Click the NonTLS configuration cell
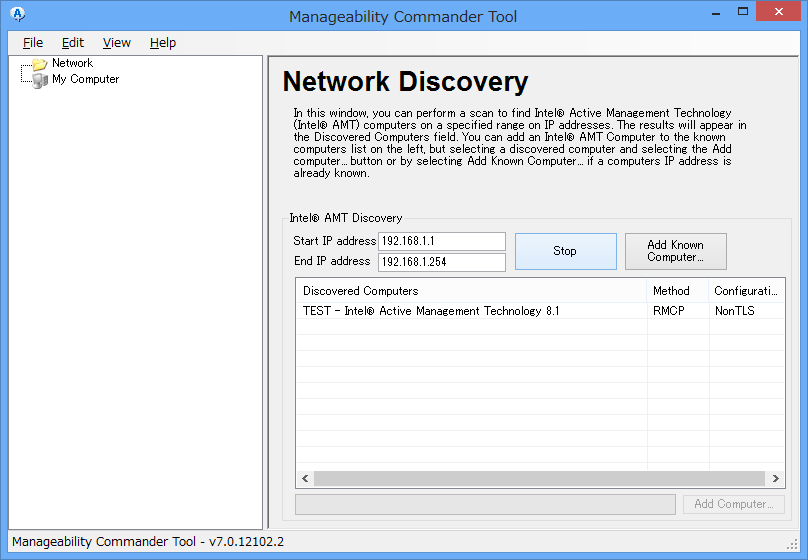The image size is (808, 560). click(x=735, y=311)
